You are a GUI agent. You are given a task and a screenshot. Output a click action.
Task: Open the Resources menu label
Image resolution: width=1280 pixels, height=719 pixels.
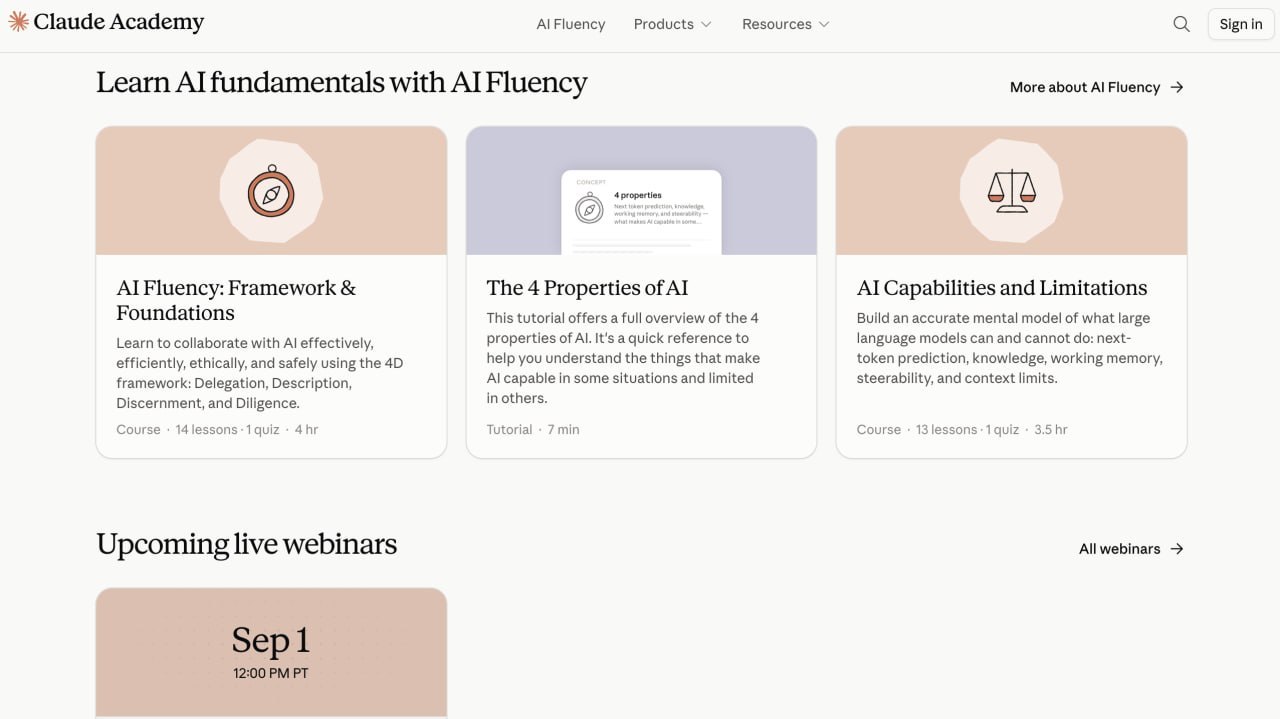[776, 24]
